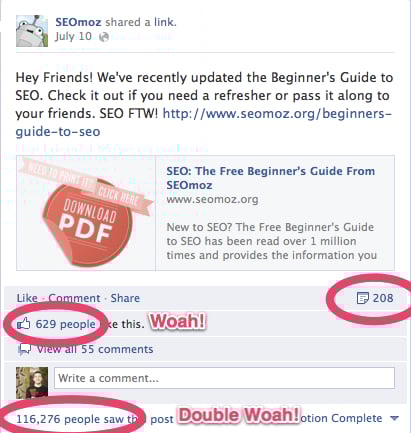Screen dimensions: 411x433
Task: Show the 116,276 people saw this post stats
Action: pos(95,419)
